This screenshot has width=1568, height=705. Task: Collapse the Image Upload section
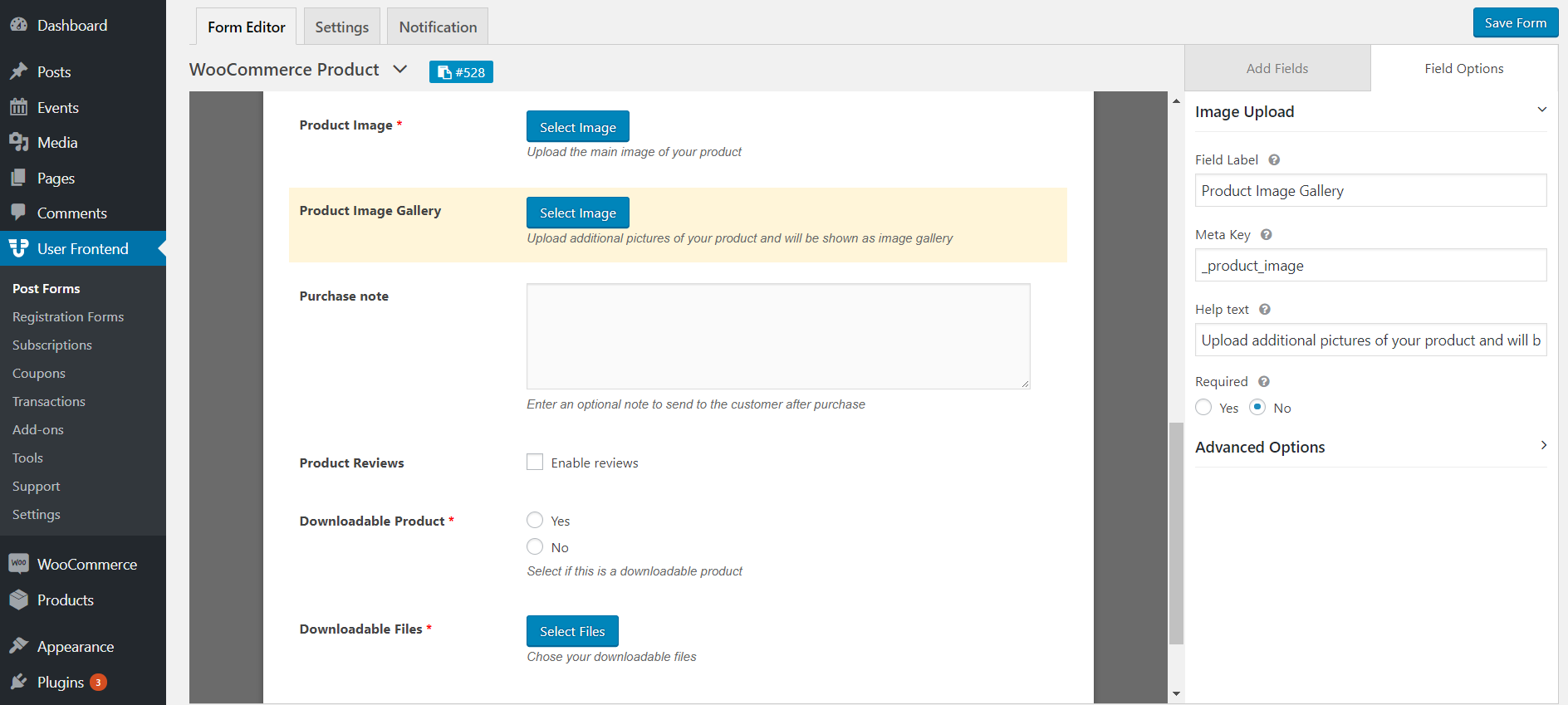1542,110
